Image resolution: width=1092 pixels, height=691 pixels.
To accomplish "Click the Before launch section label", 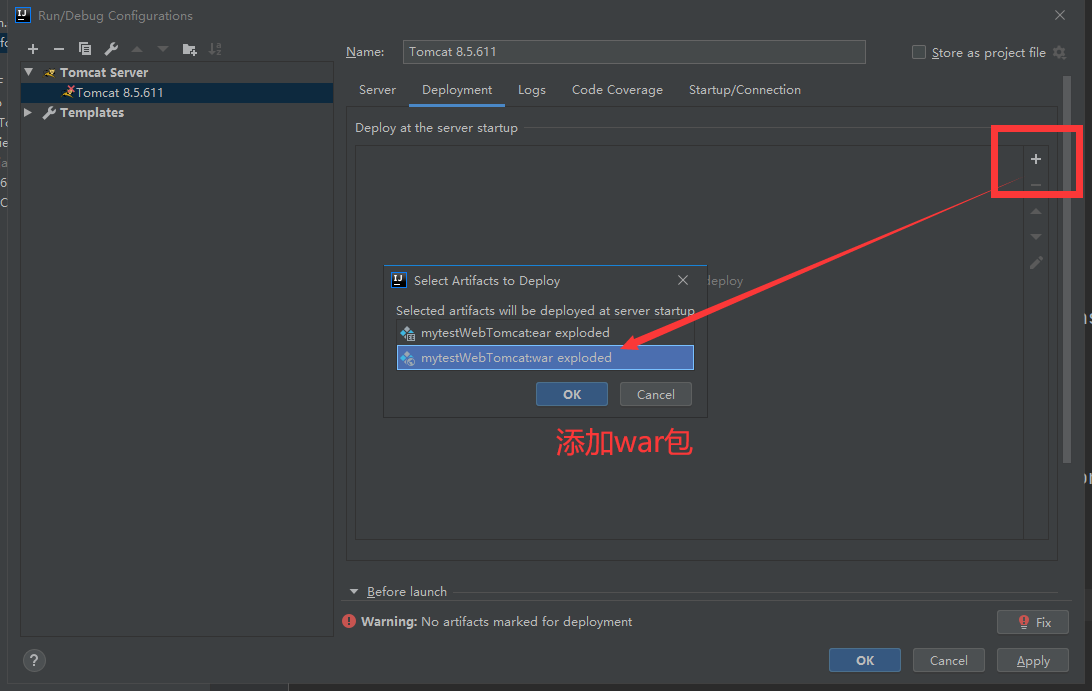I will [x=407, y=591].
